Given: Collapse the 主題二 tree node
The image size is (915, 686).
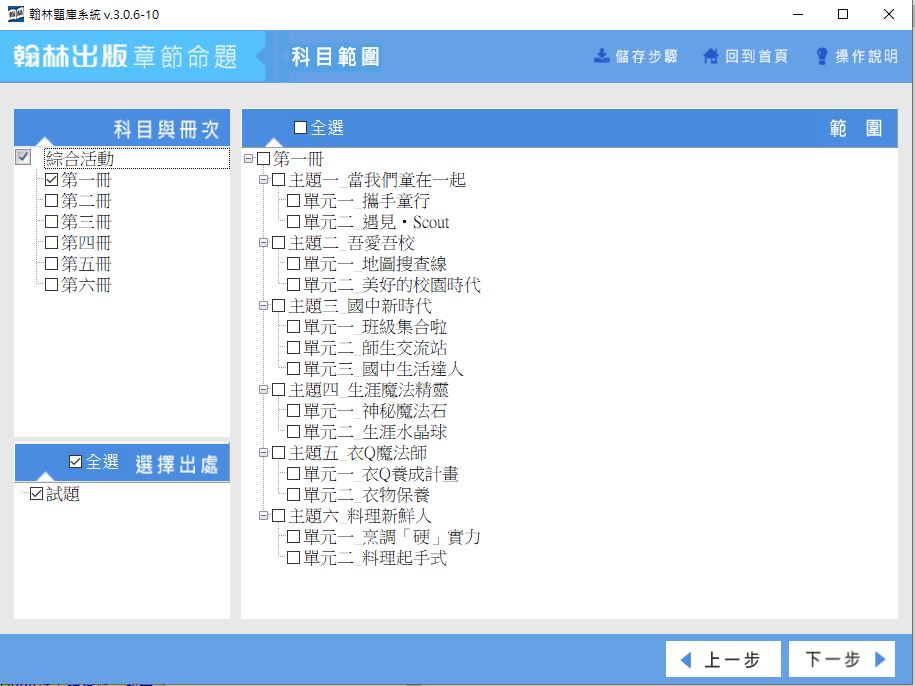Looking at the screenshot, I should [x=263, y=243].
